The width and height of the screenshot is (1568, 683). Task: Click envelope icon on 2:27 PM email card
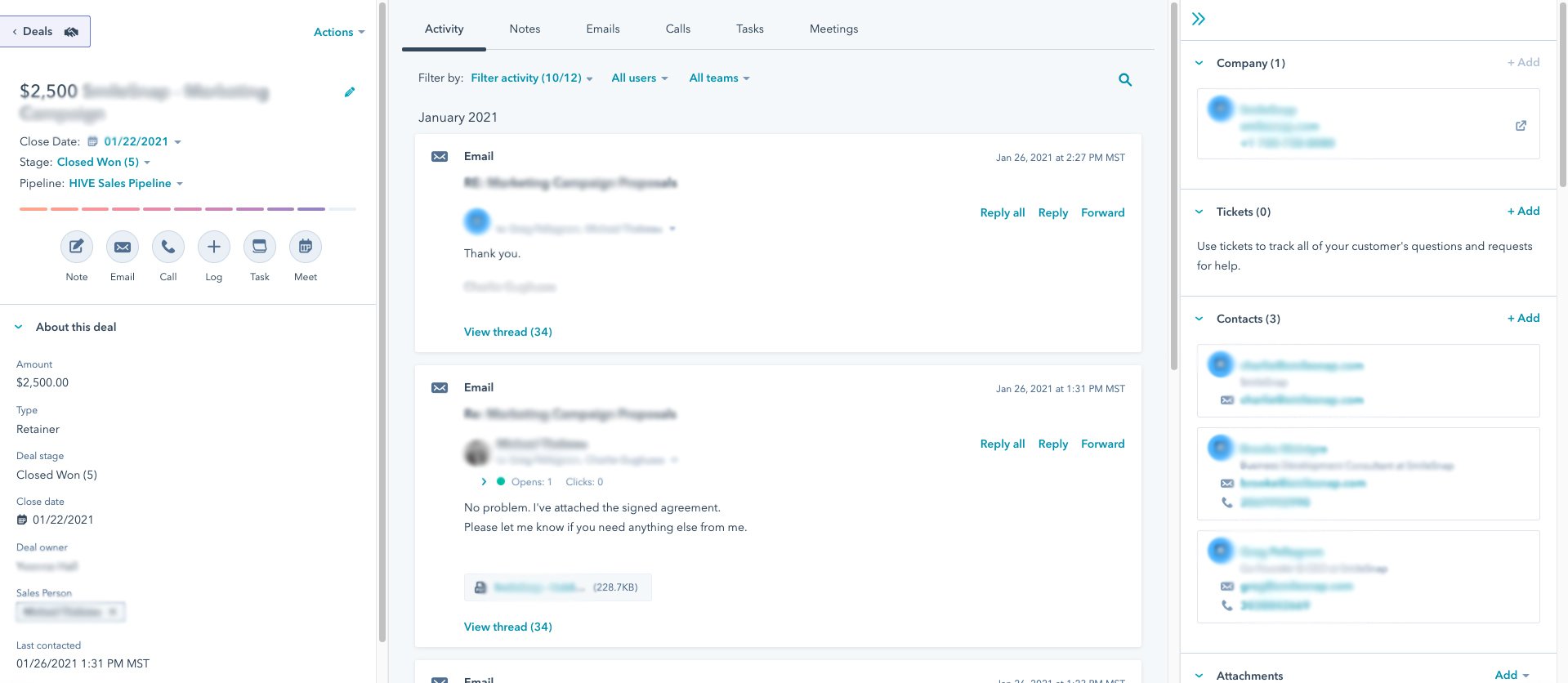click(440, 156)
